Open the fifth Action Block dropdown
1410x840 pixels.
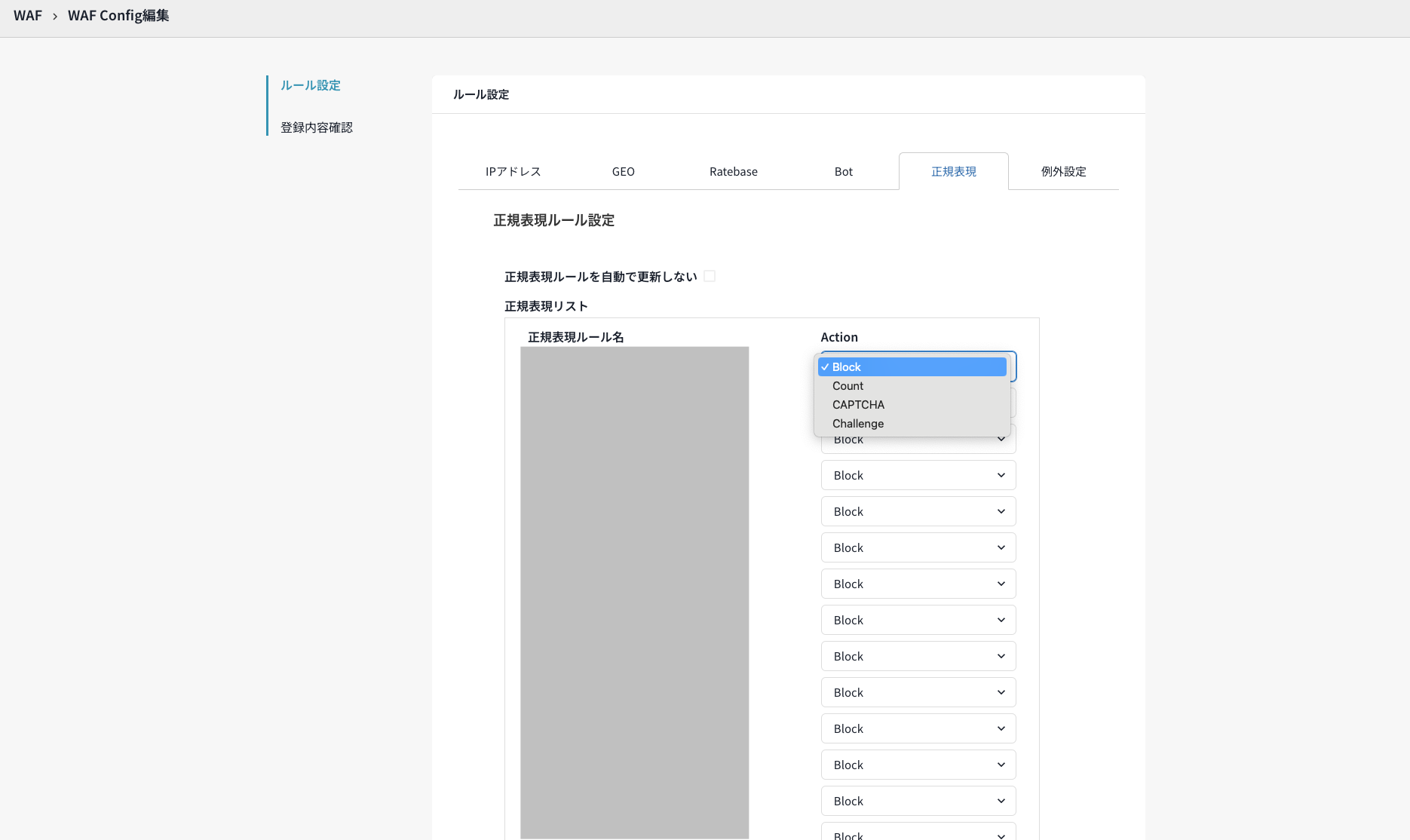[x=918, y=512]
